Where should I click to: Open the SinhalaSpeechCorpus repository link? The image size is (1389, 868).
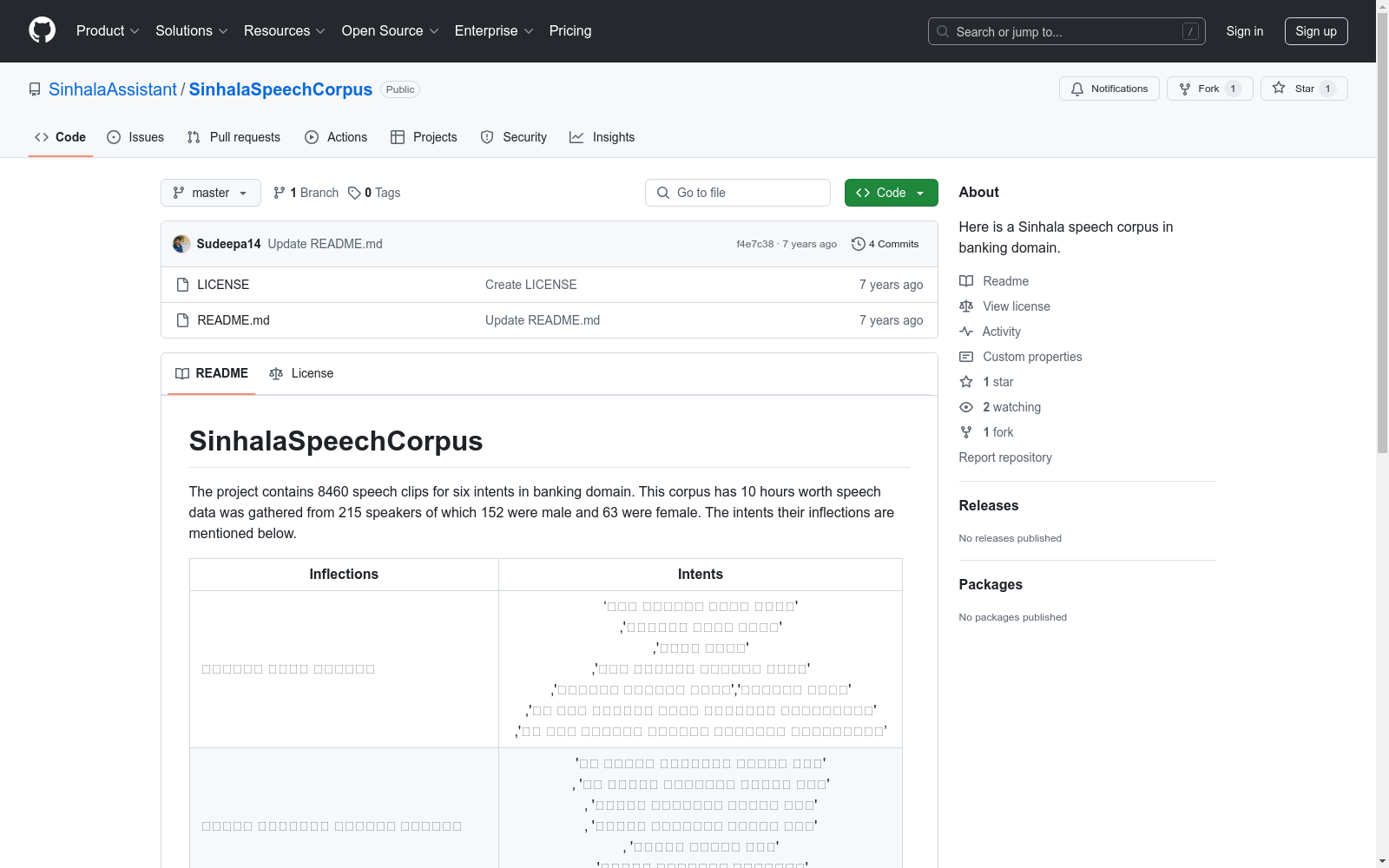pyautogui.click(x=280, y=89)
